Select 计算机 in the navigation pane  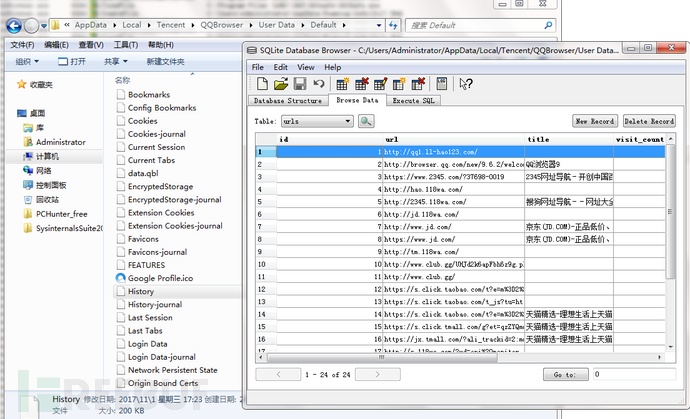point(48,156)
